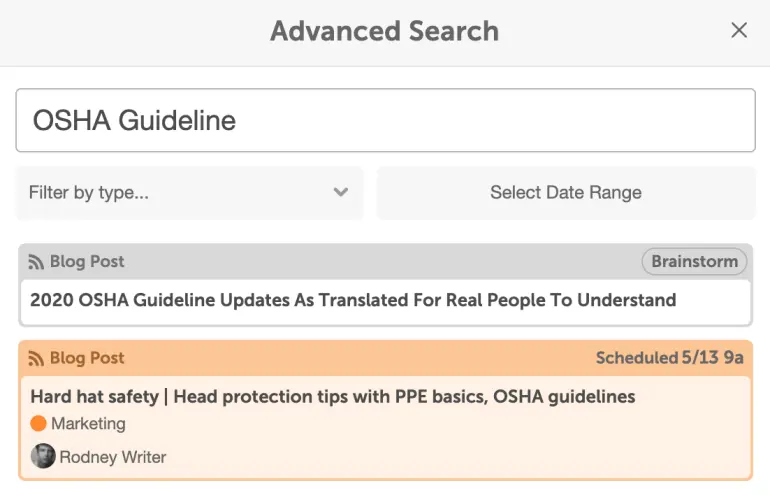Close the Advanced Search dialog
This screenshot has width=770, height=495.
pyautogui.click(x=739, y=30)
